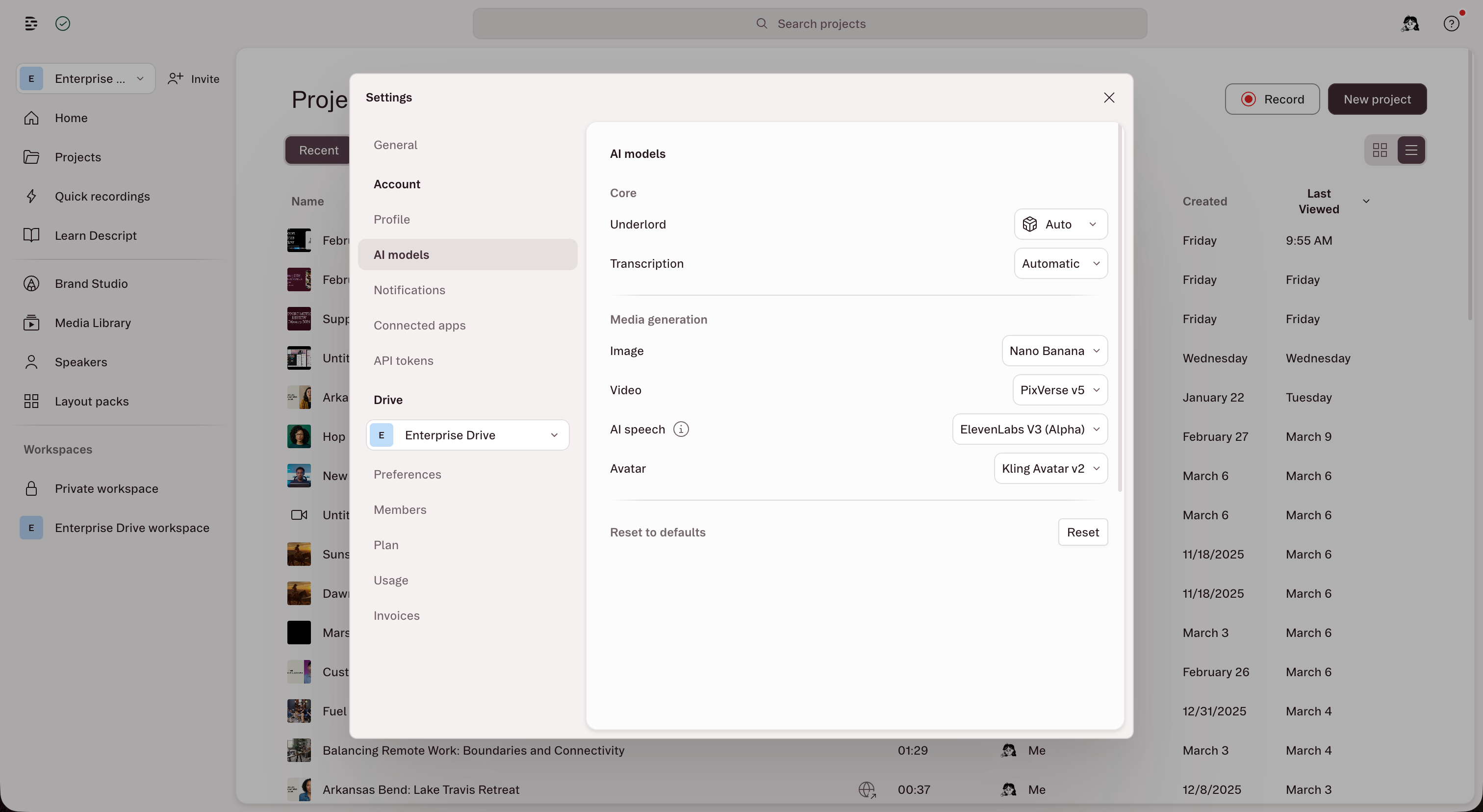
Task: Click the owner avatar on Arkansas Bend row
Action: coord(1009,790)
